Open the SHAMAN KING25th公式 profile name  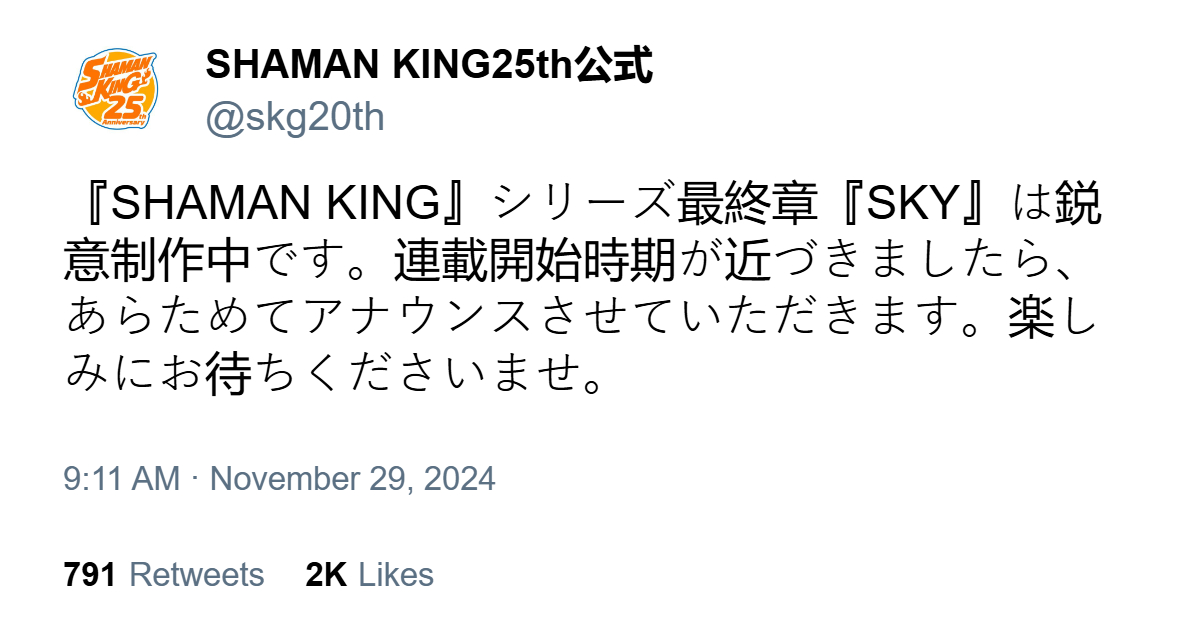point(429,66)
